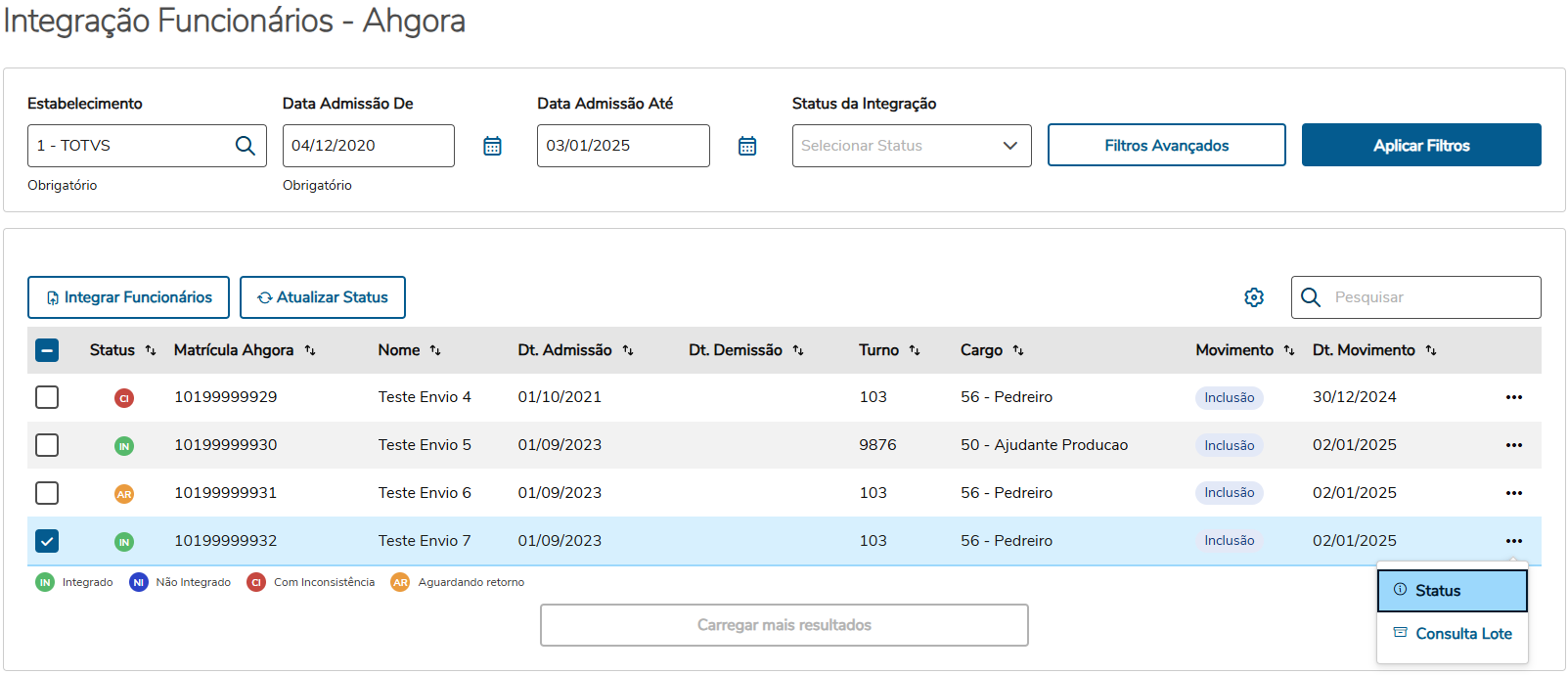Sort table by Dt. Admissão column
The image size is (1568, 675).
[628, 350]
